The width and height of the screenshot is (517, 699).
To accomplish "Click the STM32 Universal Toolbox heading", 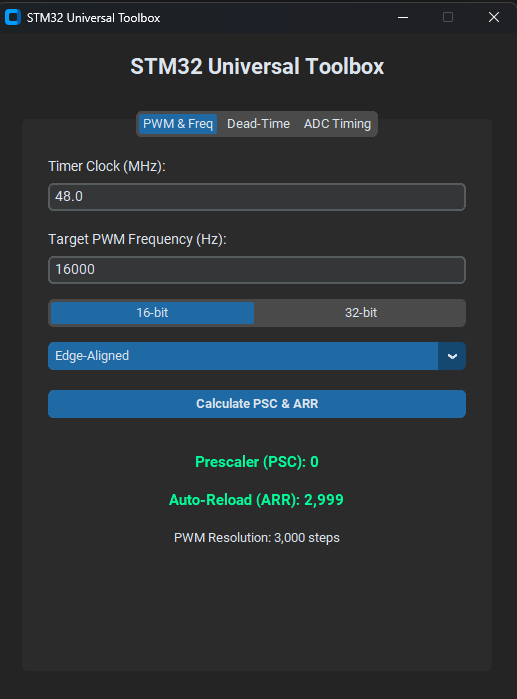I will pos(257,67).
